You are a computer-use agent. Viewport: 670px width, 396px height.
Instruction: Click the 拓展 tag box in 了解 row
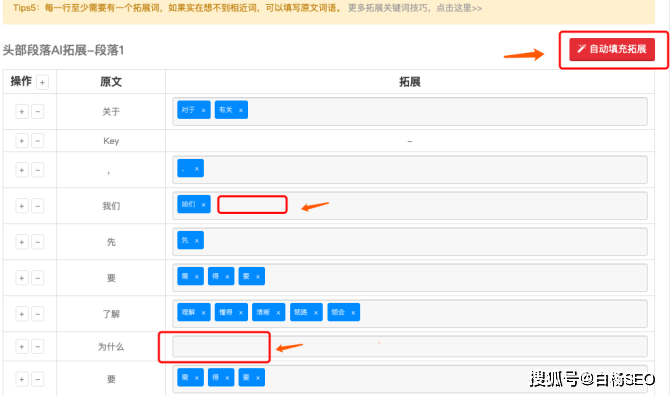410,314
